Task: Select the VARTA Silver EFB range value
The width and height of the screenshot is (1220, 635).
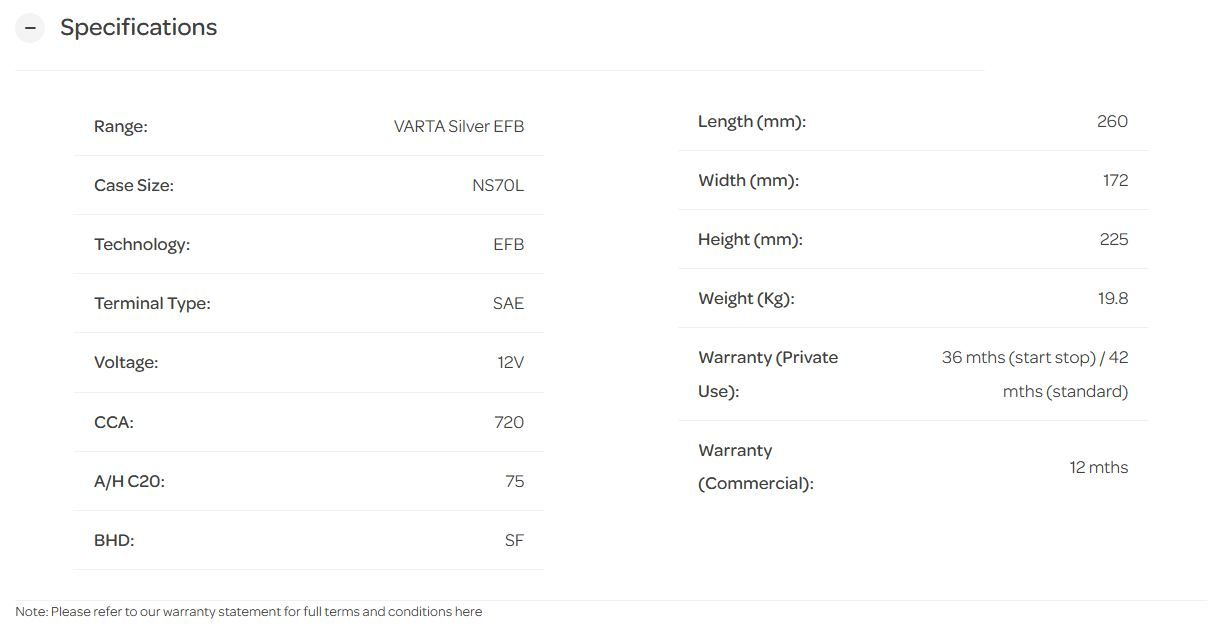Action: pos(458,127)
